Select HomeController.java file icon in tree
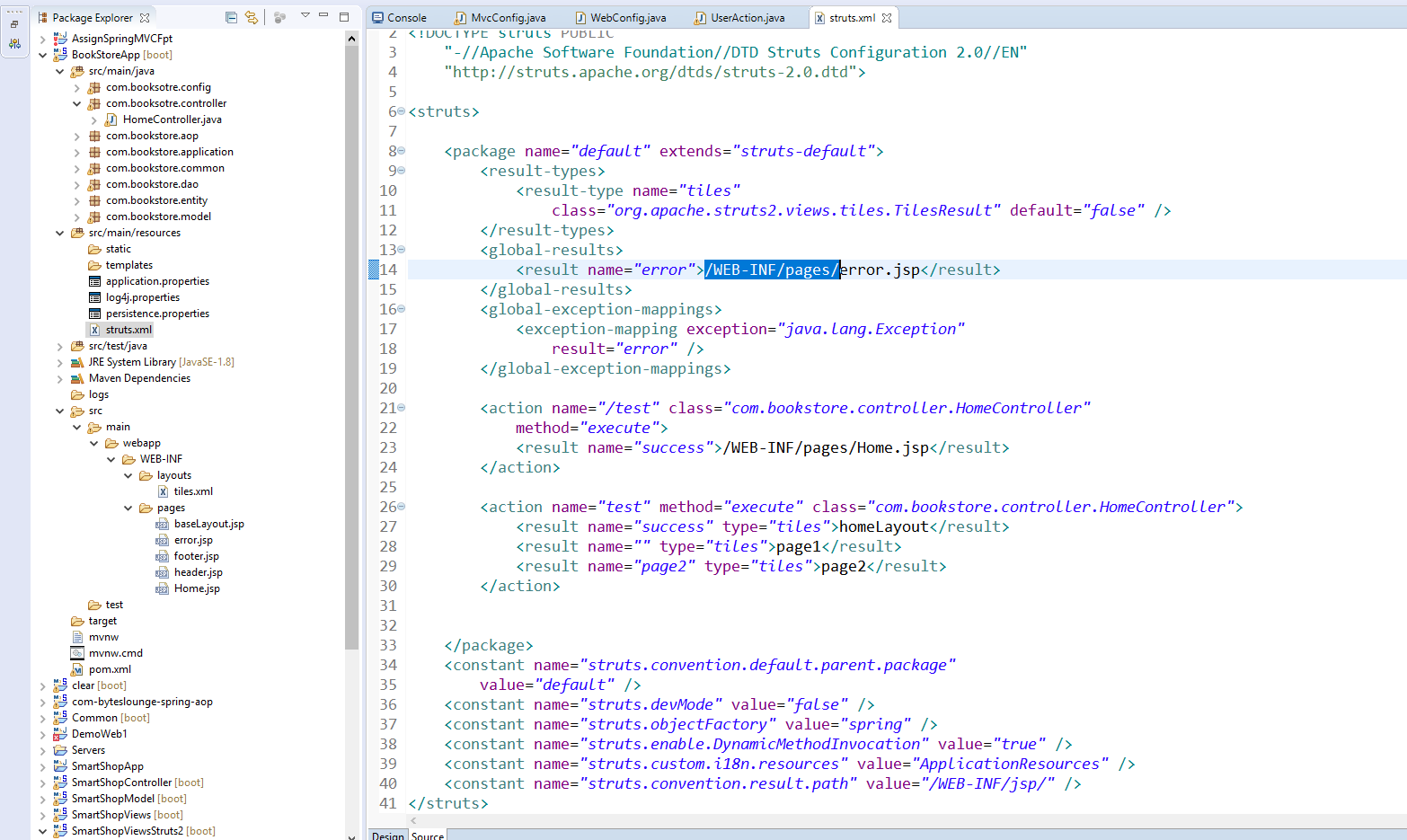Image resolution: width=1407 pixels, height=840 pixels. point(111,119)
